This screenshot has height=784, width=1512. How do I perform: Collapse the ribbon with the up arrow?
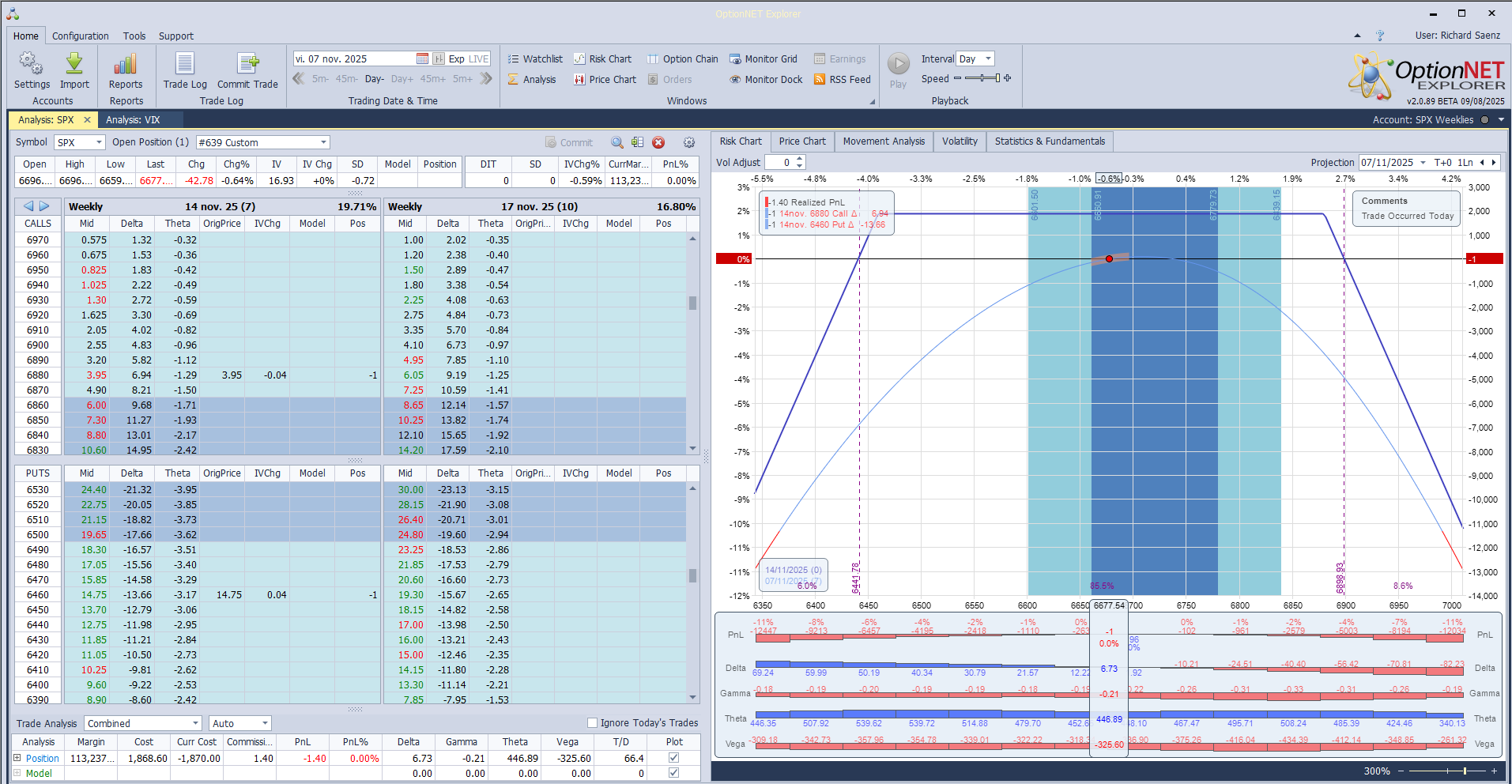[x=1357, y=36]
